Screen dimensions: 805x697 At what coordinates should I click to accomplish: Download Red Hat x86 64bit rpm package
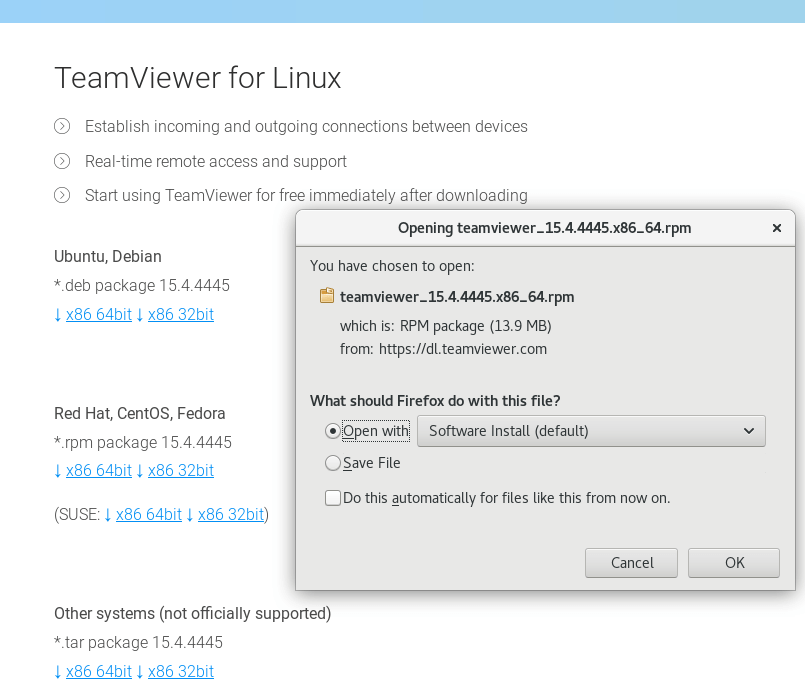point(98,470)
